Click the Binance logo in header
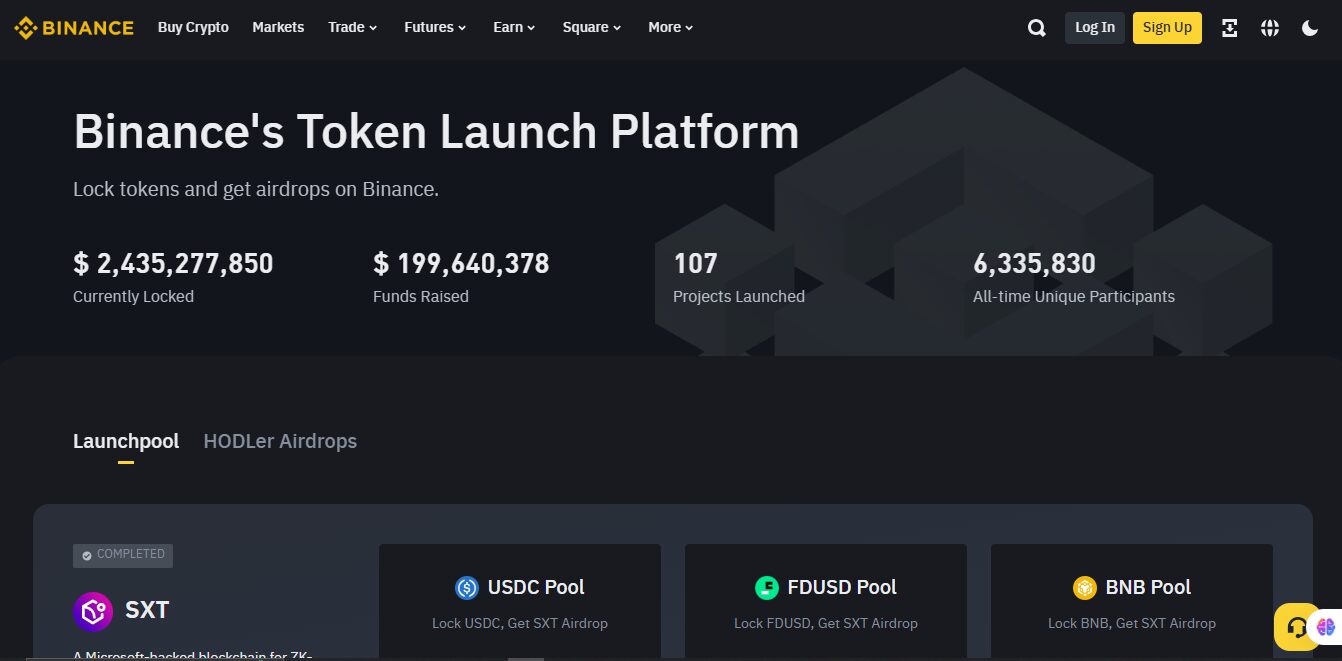 point(74,28)
